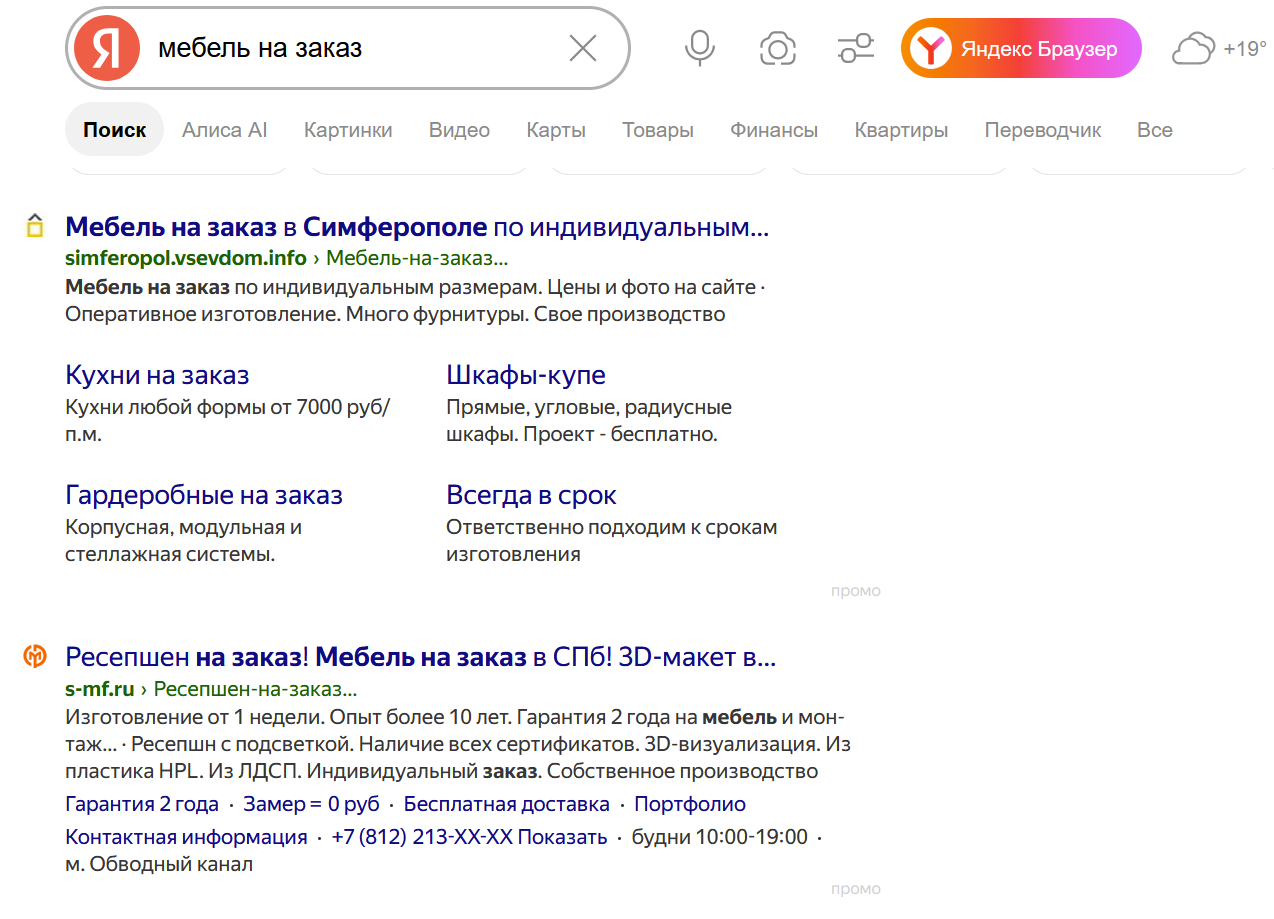The width and height of the screenshot is (1274, 919).
Task: Click the 'будни 10:00-19:00' working hours text
Action: tap(720, 837)
